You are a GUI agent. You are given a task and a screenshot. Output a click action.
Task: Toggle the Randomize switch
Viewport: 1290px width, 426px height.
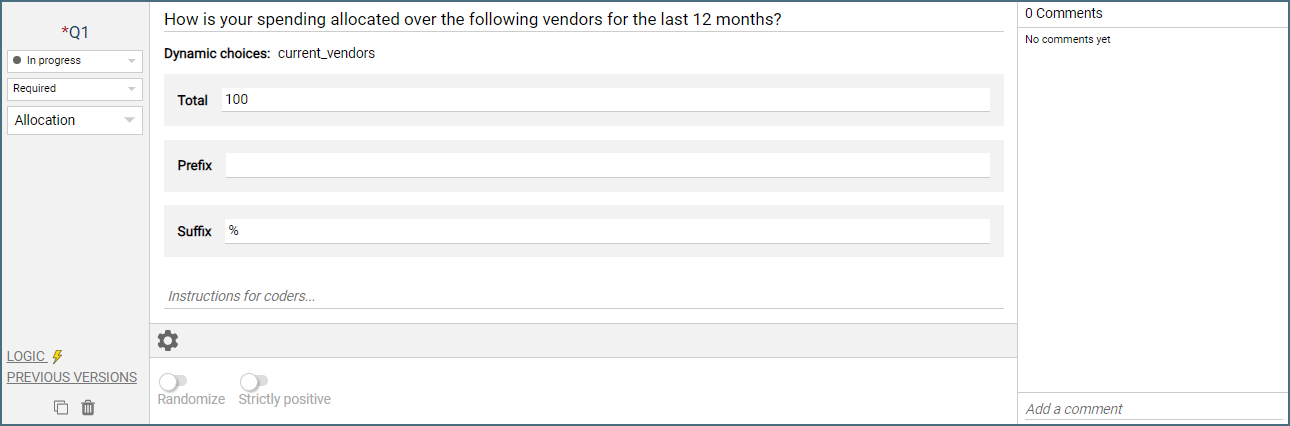pos(173,381)
